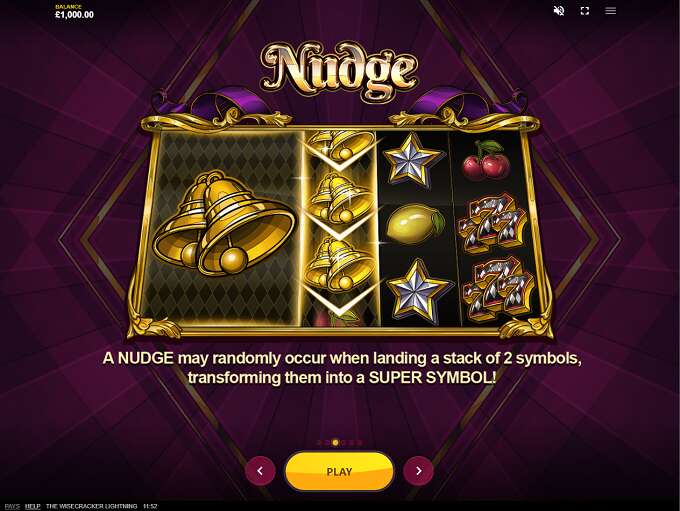
Task: Open the hamburger menu
Action: click(x=611, y=11)
